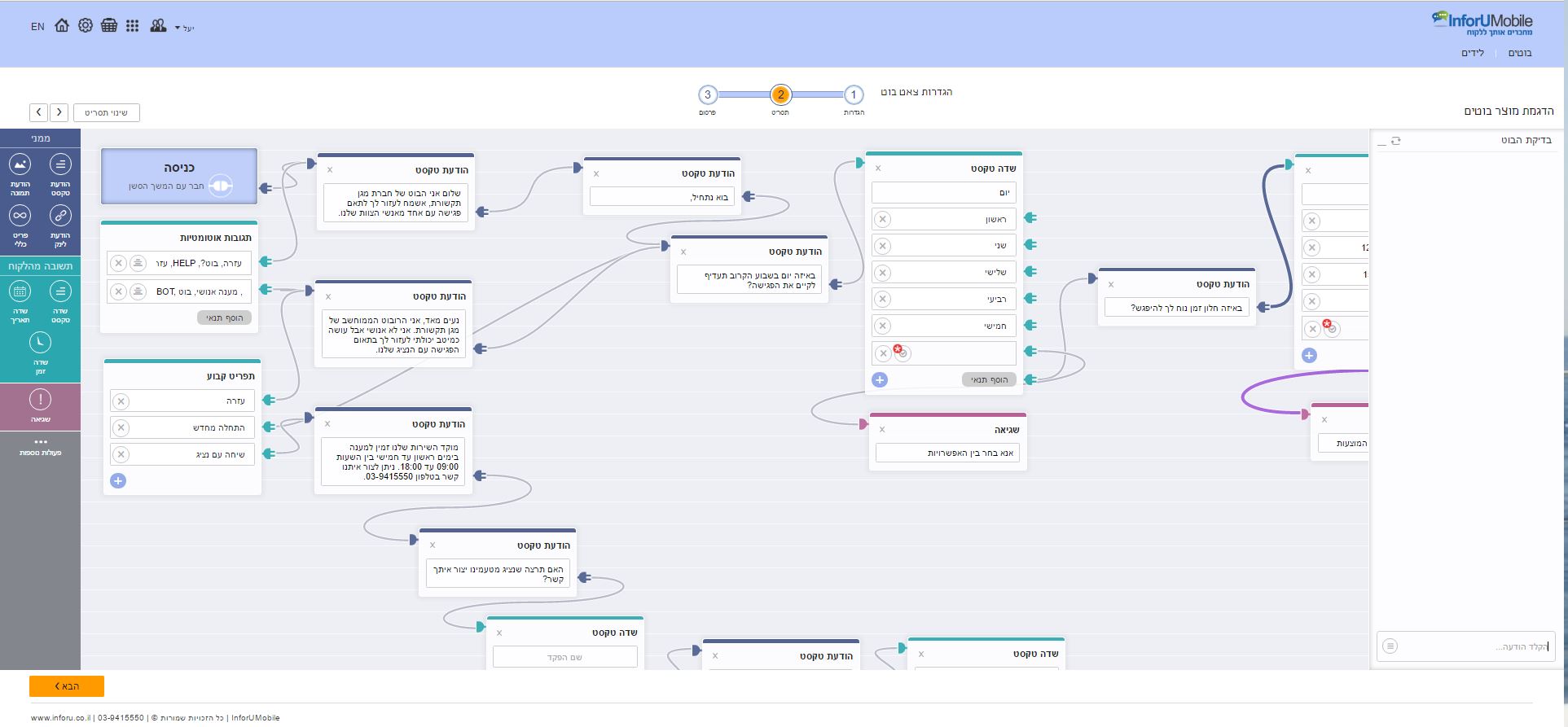Close the נעים מאד text message block
This screenshot has width=1568, height=727.
(327, 297)
